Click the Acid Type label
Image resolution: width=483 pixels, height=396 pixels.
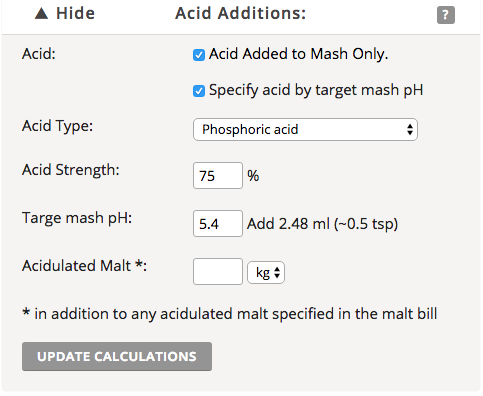pyautogui.click(x=57, y=126)
